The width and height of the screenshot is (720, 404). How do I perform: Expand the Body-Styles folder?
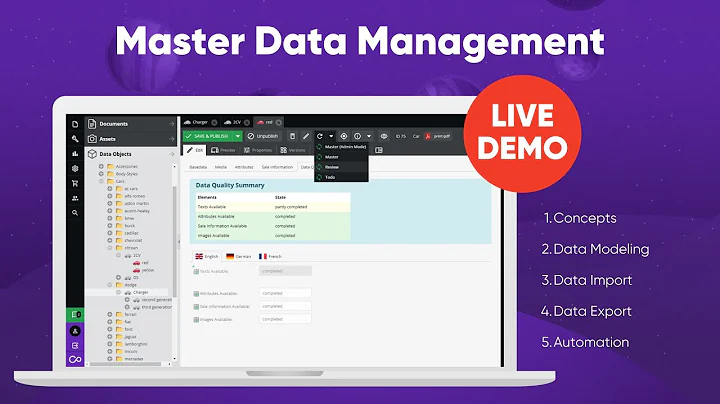101,174
